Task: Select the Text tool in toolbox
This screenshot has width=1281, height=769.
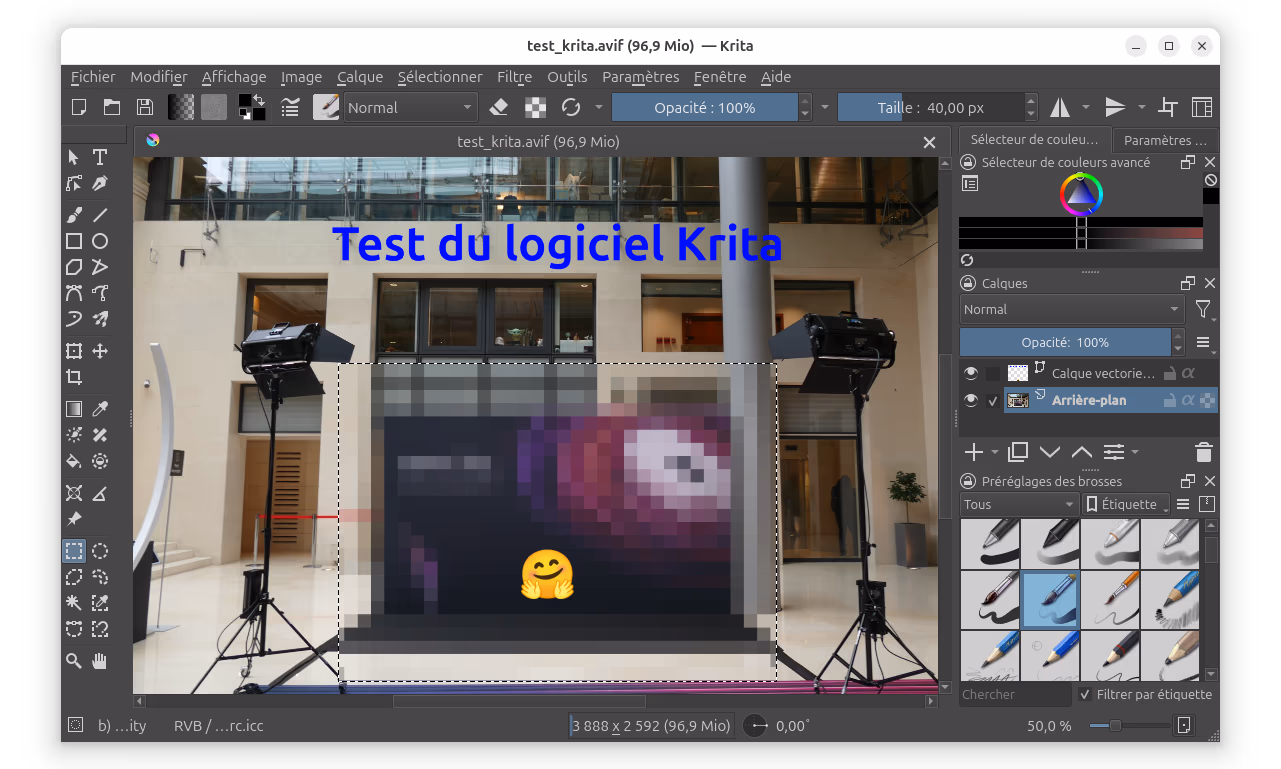Action: 100,157
